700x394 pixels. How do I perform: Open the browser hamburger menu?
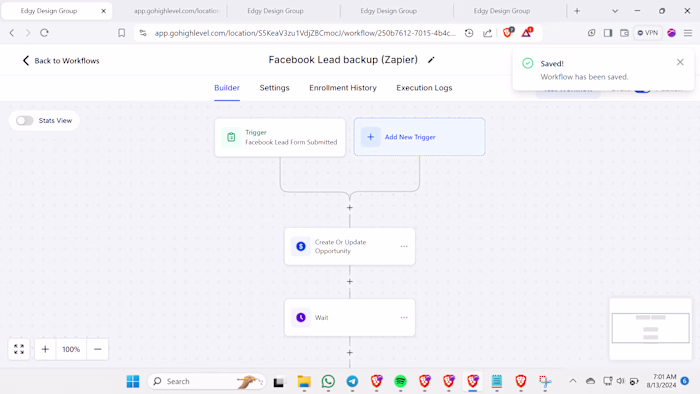coord(688,33)
